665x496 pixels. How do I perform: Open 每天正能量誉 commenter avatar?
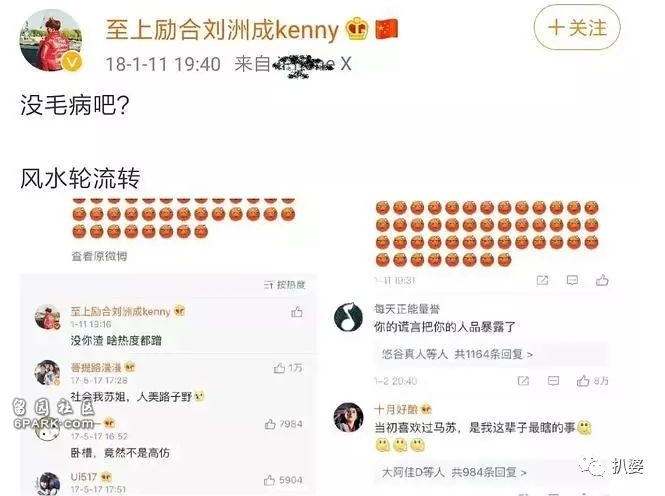[x=349, y=317]
